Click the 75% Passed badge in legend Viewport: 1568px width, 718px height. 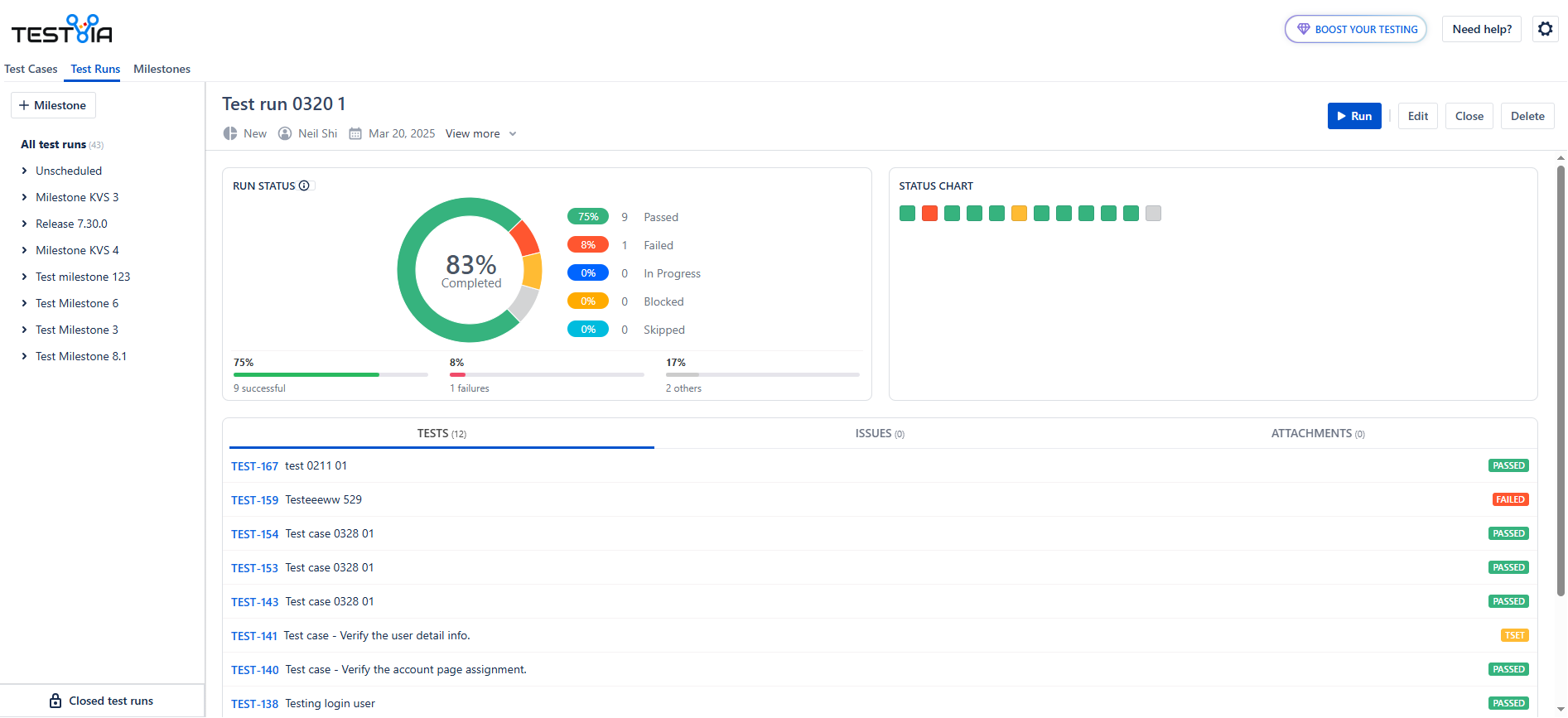click(587, 217)
